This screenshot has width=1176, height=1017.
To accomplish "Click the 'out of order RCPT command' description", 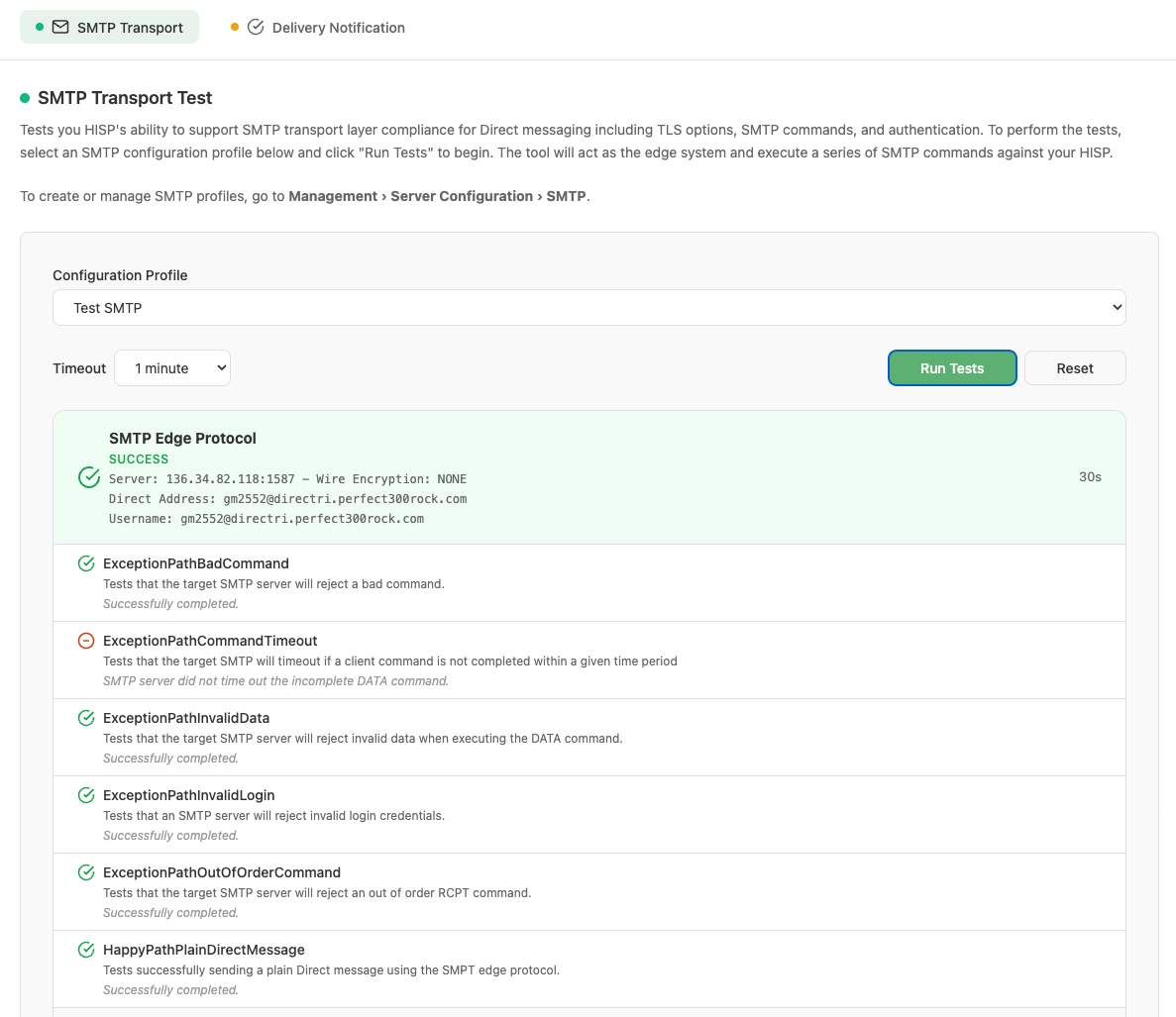I will point(317,892).
